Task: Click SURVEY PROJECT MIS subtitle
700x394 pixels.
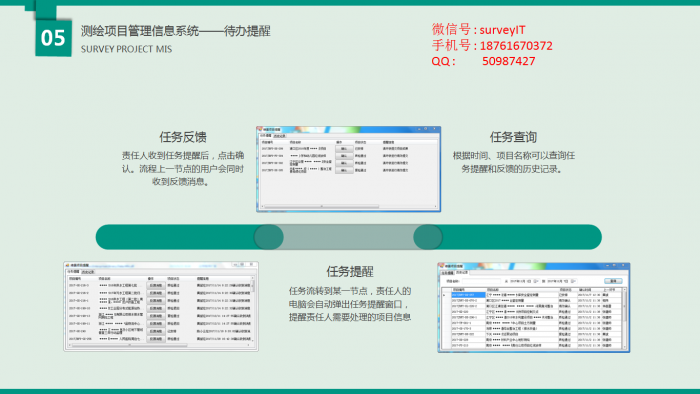Action: [126, 49]
